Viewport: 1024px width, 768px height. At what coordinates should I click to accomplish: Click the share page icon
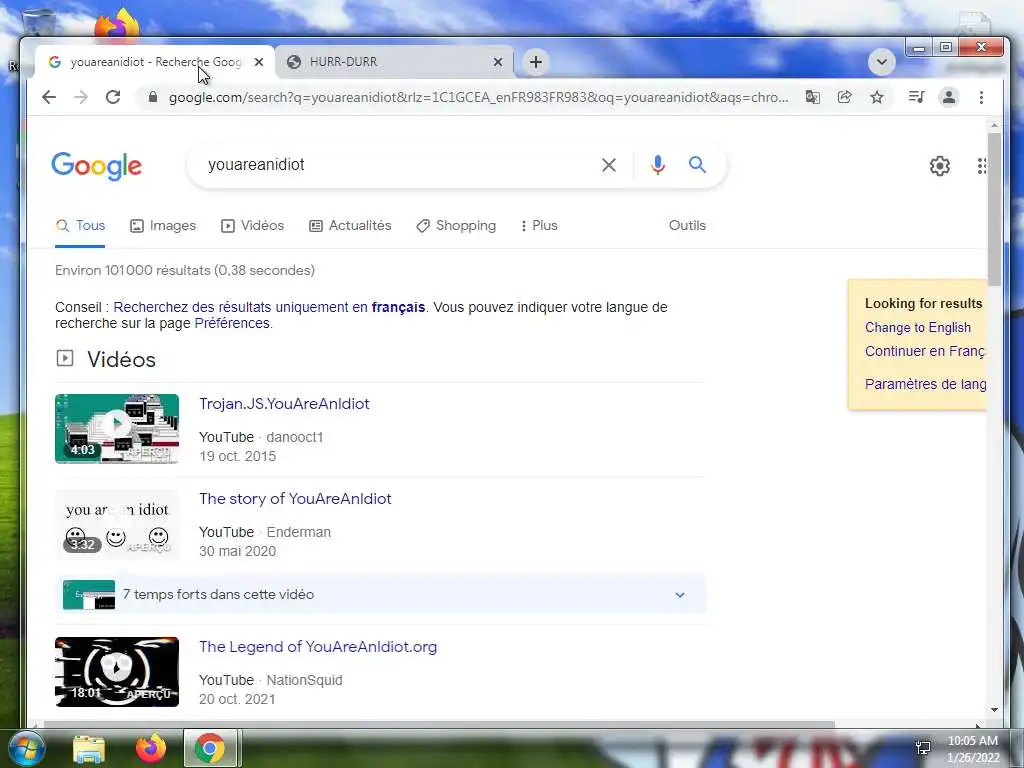pos(844,97)
